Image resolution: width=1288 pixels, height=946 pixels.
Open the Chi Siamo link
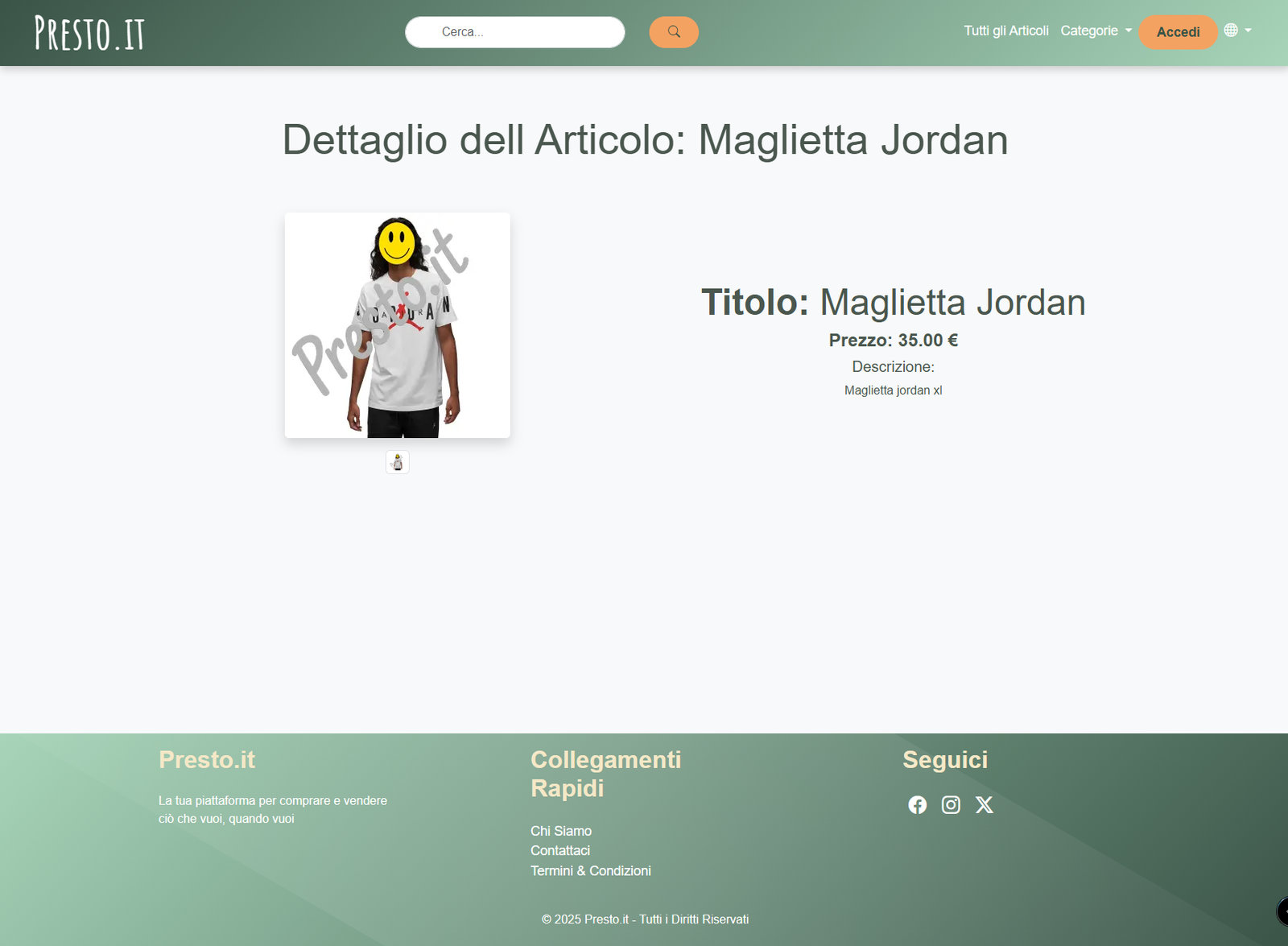tap(560, 830)
